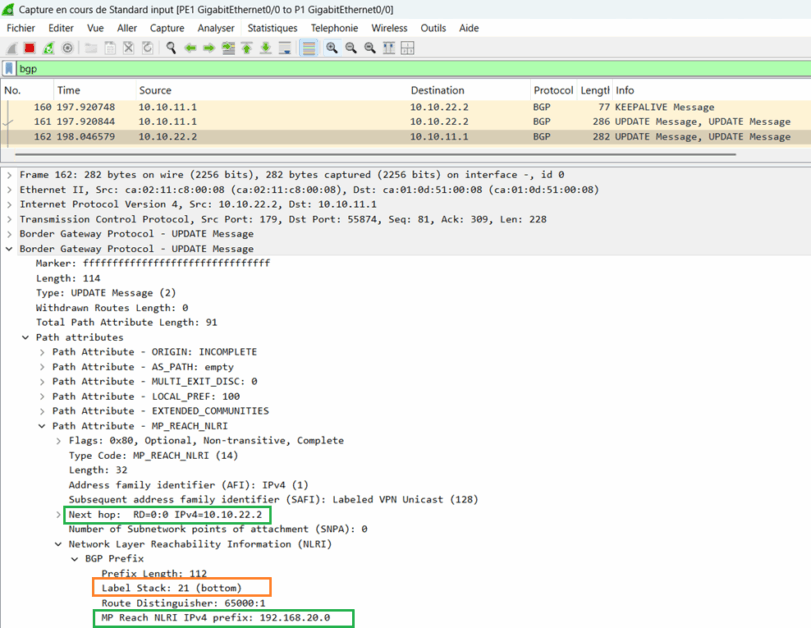The width and height of the screenshot is (811, 628).
Task: Click the display filter bookmark icon
Action: (x=9, y=68)
